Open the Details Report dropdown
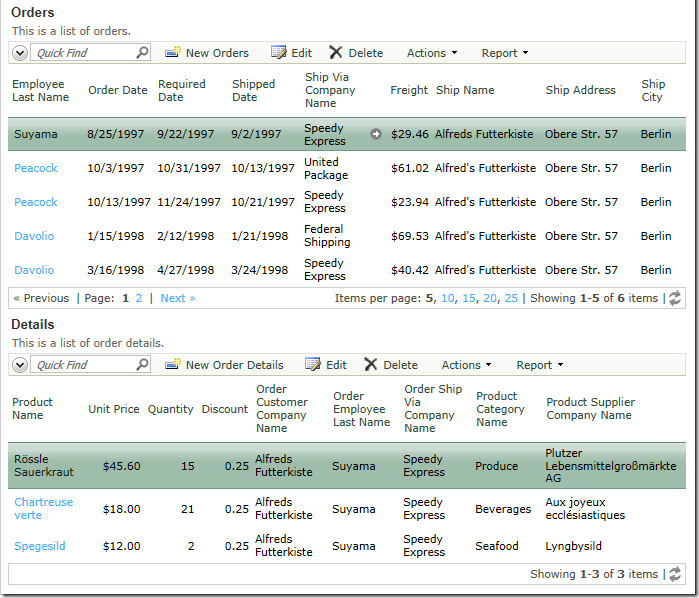 point(539,365)
